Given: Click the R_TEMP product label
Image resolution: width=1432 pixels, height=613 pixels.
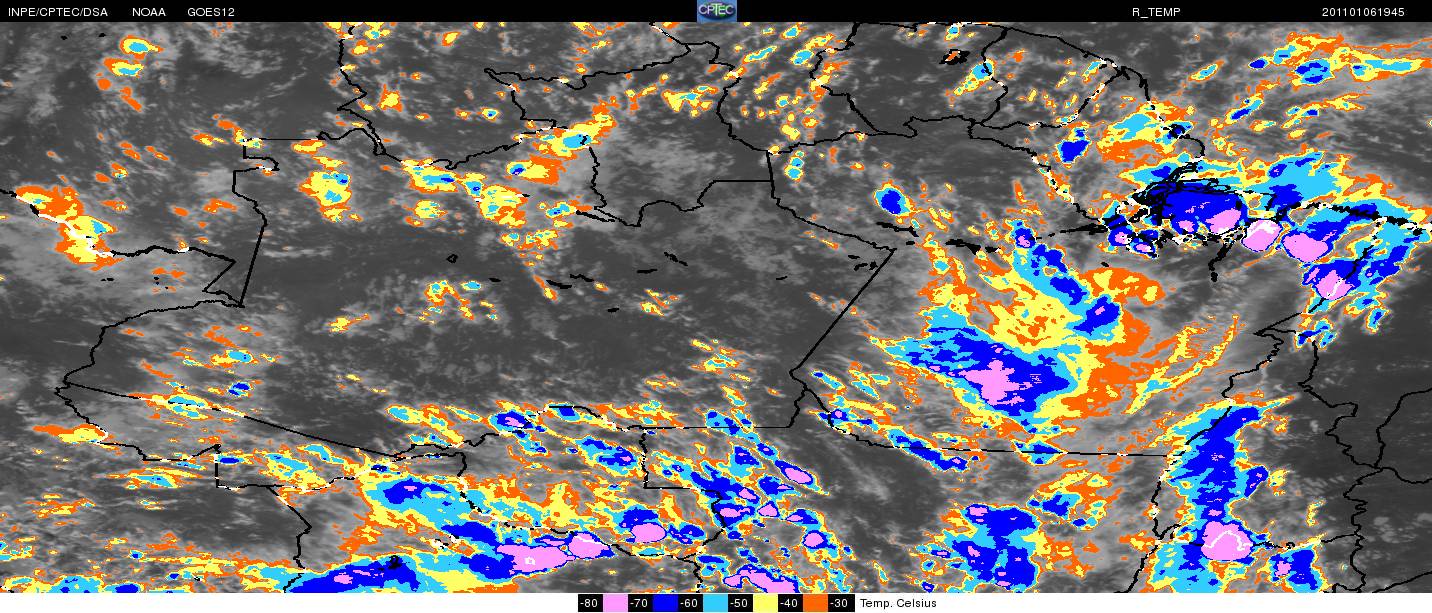Looking at the screenshot, I should [x=1156, y=12].
